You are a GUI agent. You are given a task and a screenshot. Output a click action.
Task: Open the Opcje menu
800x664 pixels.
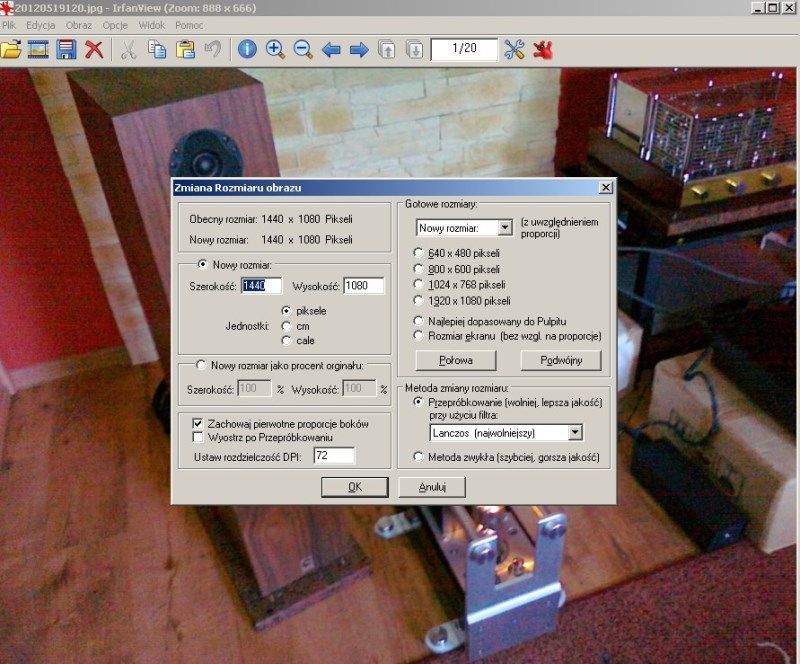coord(115,25)
